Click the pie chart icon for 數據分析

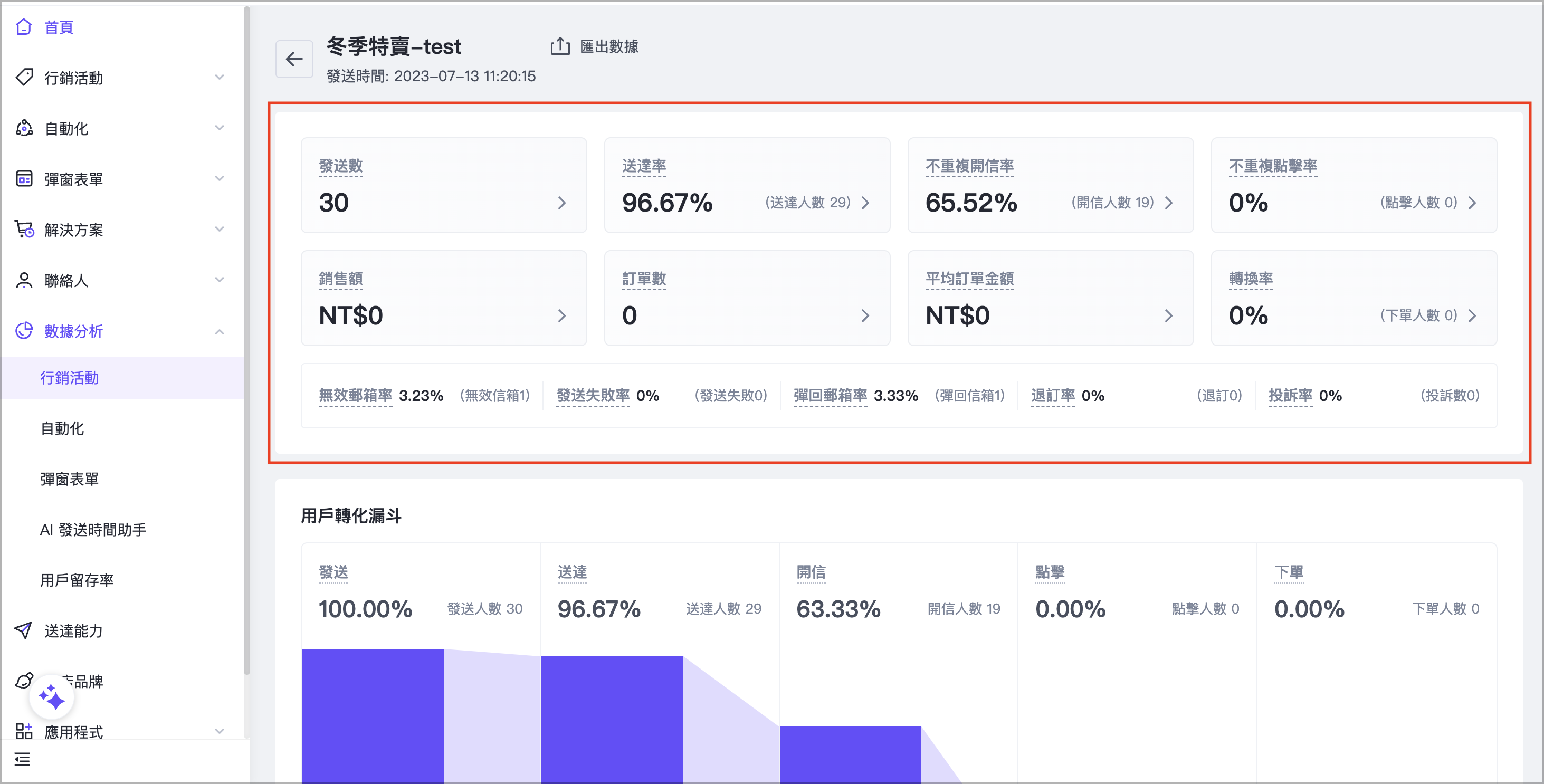24,331
